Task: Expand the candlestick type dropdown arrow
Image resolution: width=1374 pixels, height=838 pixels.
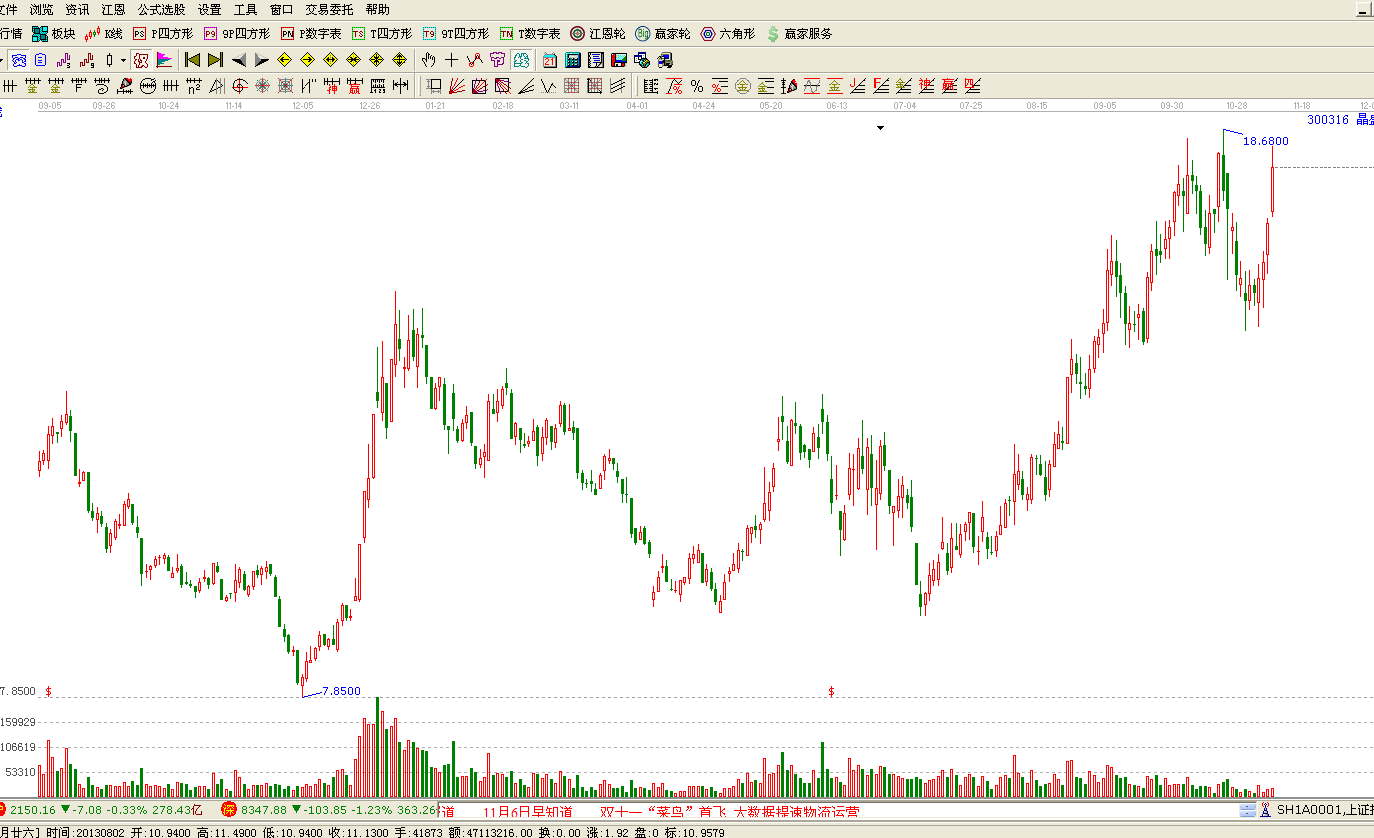Action: coord(123,60)
